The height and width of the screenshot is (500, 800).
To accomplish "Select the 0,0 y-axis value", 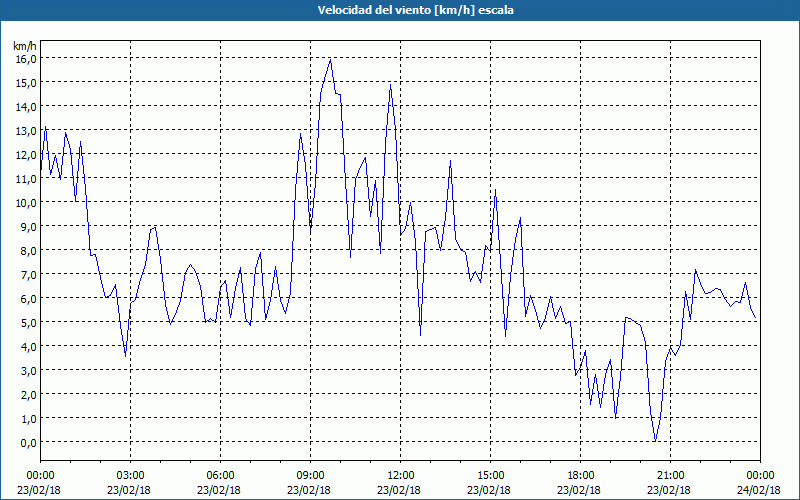I will (30, 442).
